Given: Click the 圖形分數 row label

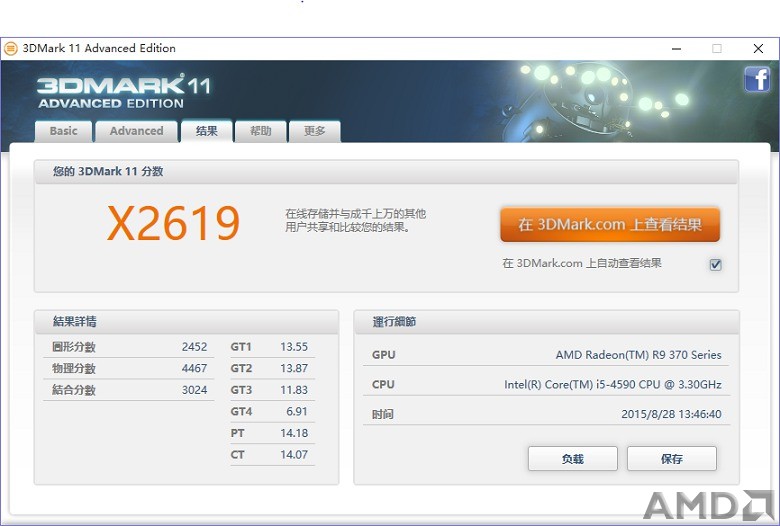Looking at the screenshot, I should pyautogui.click(x=74, y=347).
